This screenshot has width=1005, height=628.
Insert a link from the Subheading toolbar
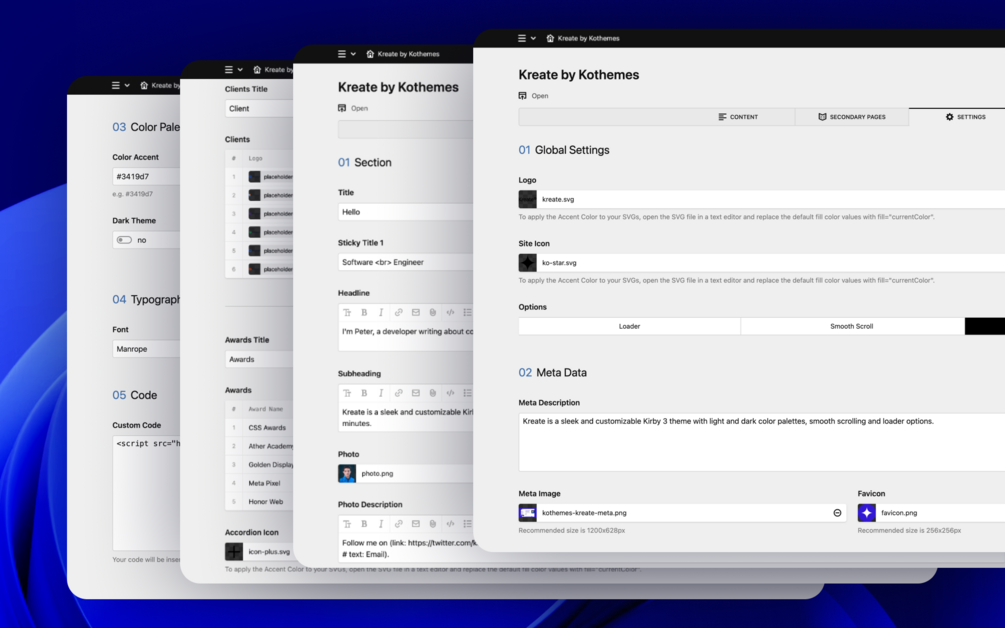point(398,393)
